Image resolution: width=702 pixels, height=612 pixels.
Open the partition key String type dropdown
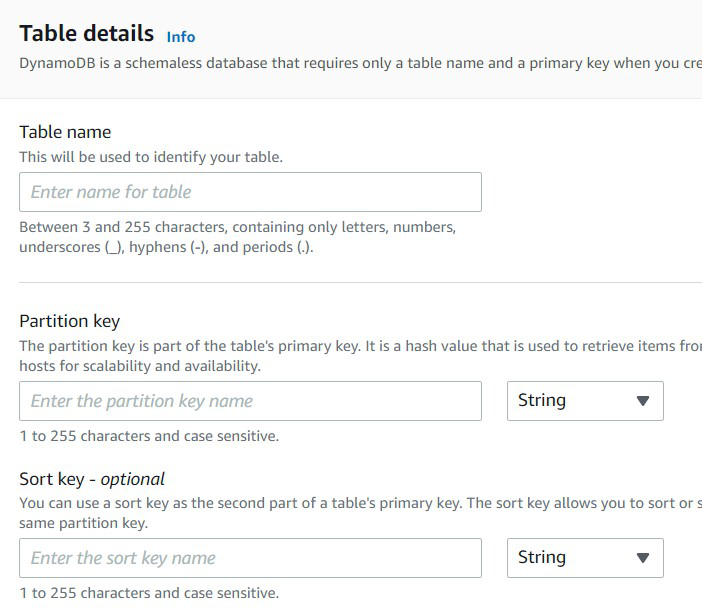585,401
